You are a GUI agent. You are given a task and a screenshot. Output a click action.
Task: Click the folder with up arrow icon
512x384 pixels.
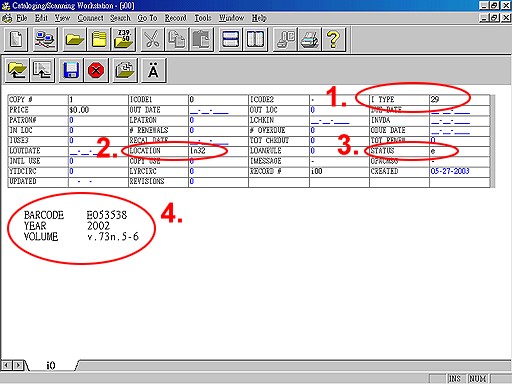(17, 70)
